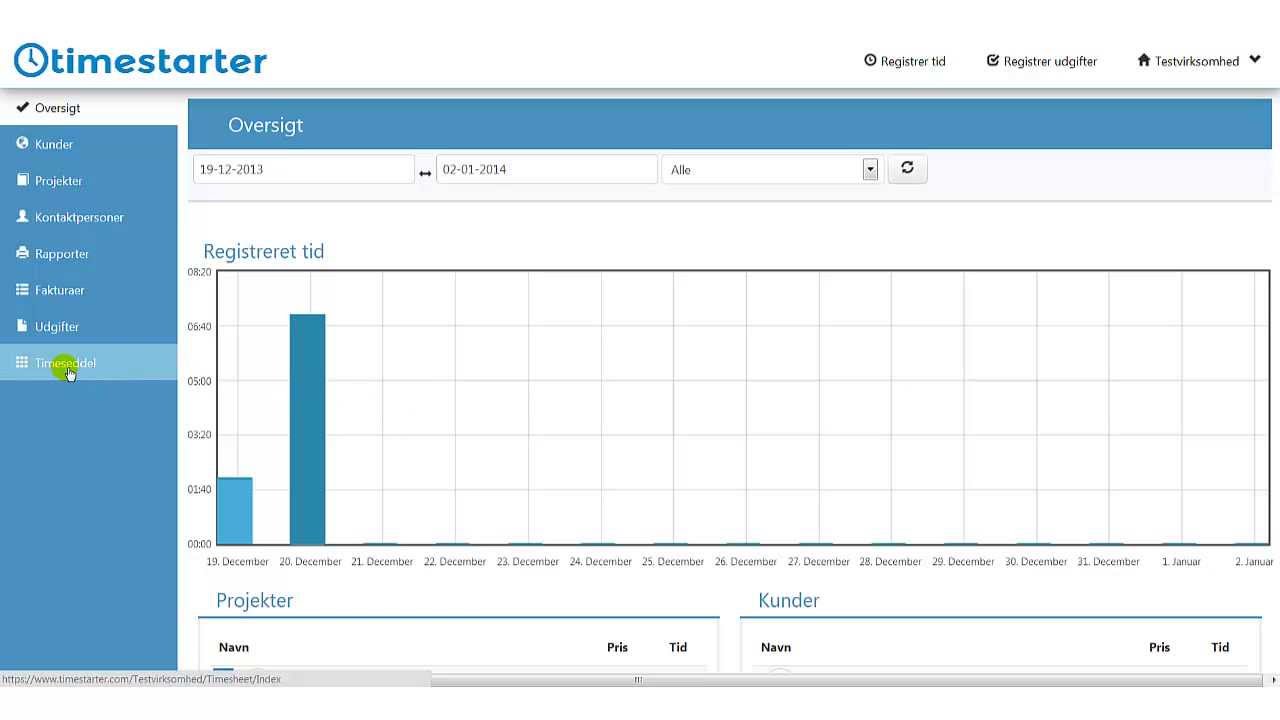The image size is (1280, 720).
Task: Click the 20. December tall bar
Action: (x=307, y=429)
